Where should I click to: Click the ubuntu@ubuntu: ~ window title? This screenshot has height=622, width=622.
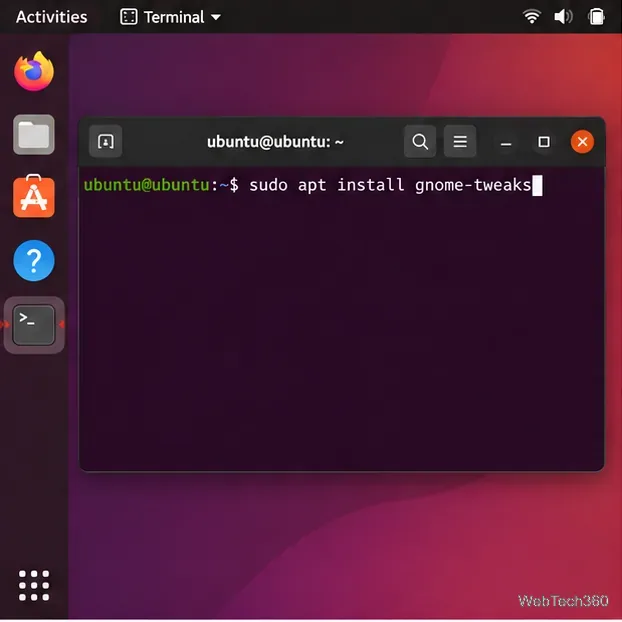[x=275, y=142]
